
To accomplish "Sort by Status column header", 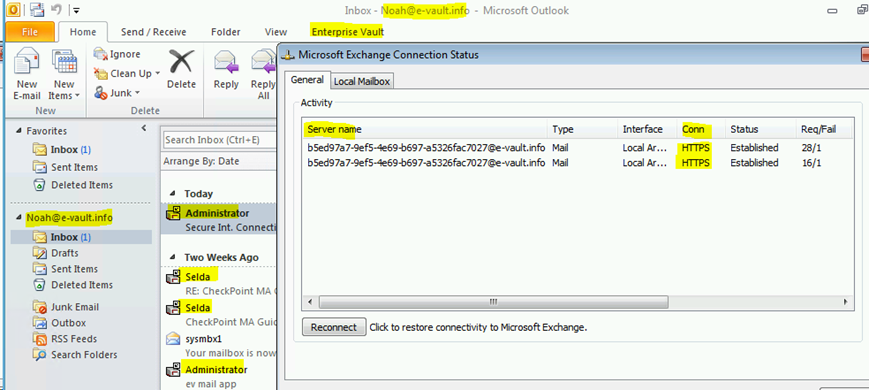I will pos(760,129).
